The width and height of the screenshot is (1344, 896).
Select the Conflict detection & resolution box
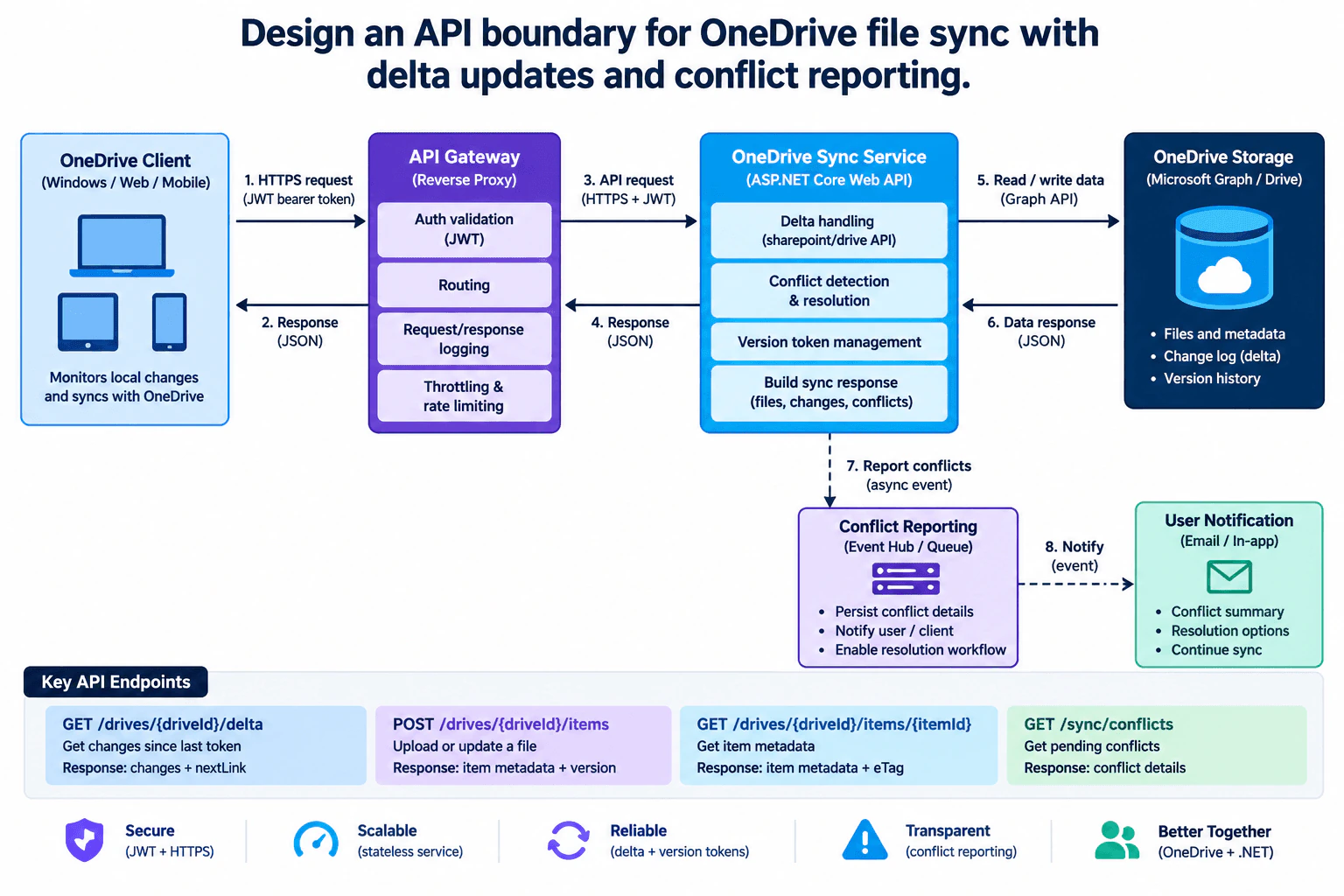(x=829, y=290)
